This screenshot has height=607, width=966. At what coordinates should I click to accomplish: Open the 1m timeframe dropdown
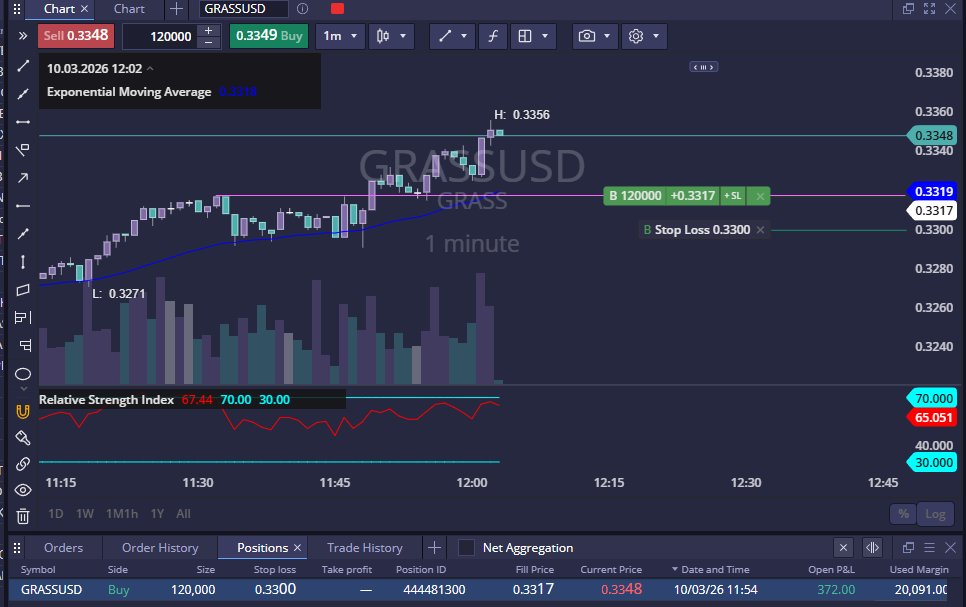coord(340,36)
